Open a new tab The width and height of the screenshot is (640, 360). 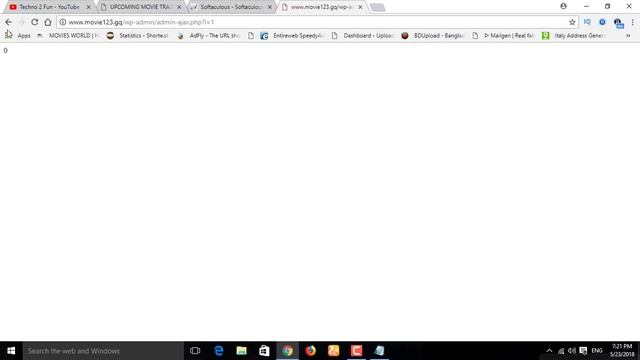pos(378,7)
